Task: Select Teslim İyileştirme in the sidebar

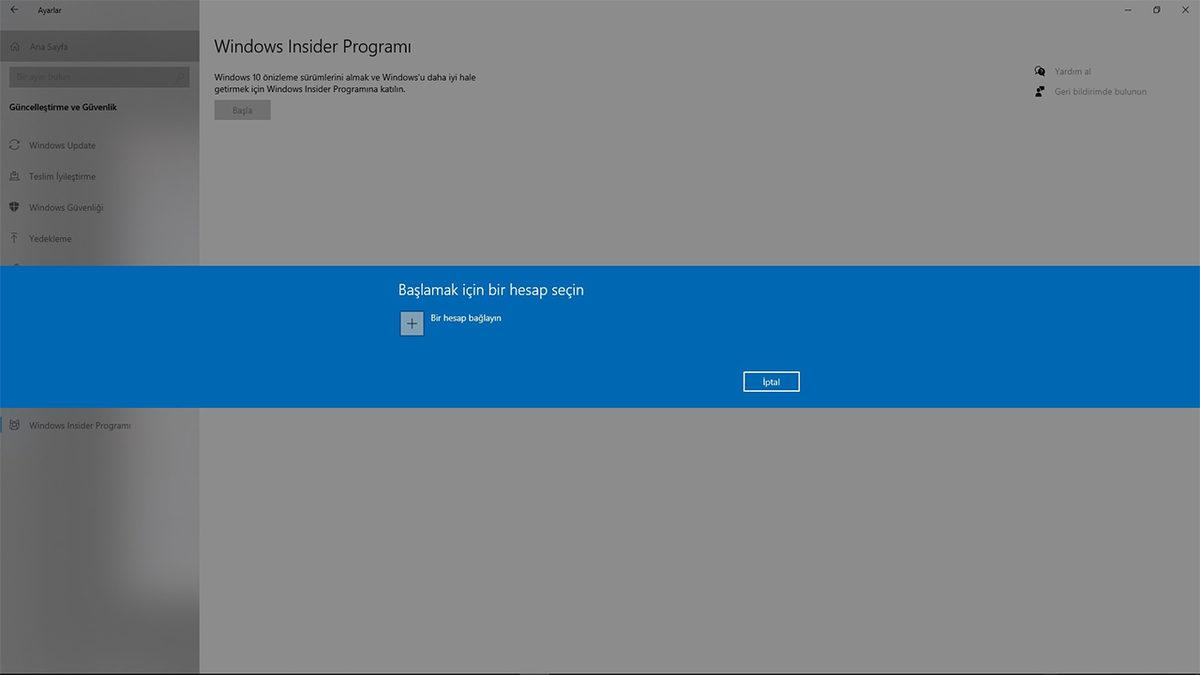Action: point(62,176)
